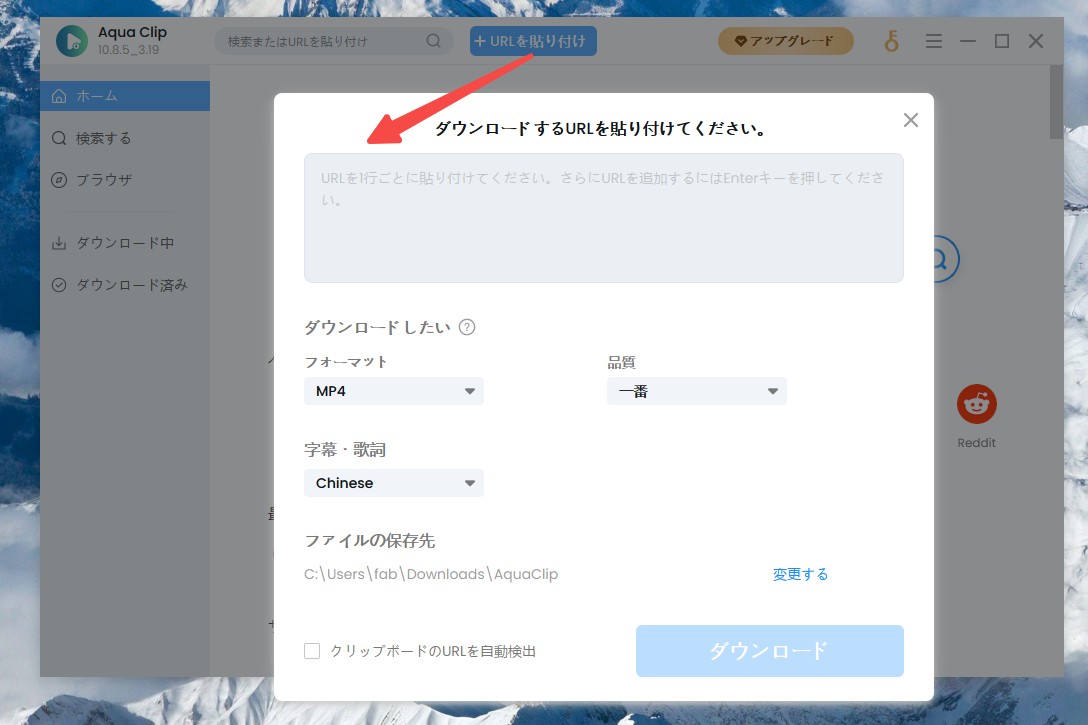Open the フォーマット dropdown showing MP4
This screenshot has height=725, width=1088.
coord(393,390)
